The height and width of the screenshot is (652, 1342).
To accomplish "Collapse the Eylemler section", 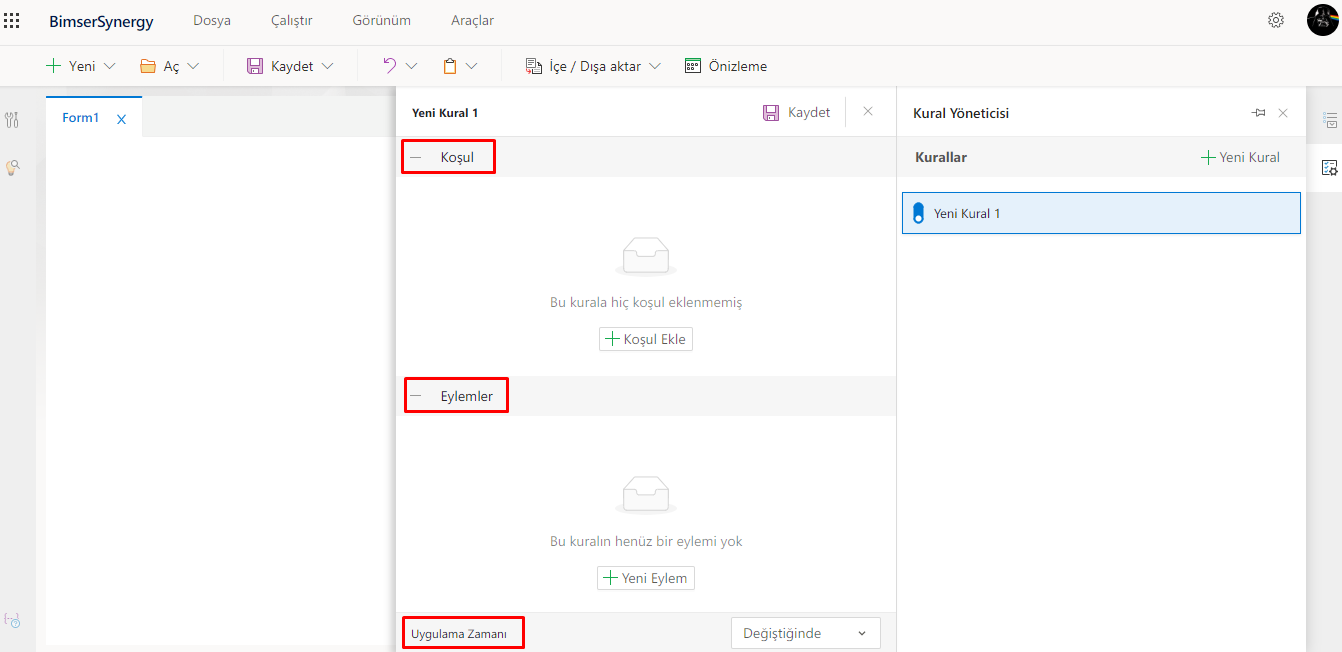I will tap(416, 396).
